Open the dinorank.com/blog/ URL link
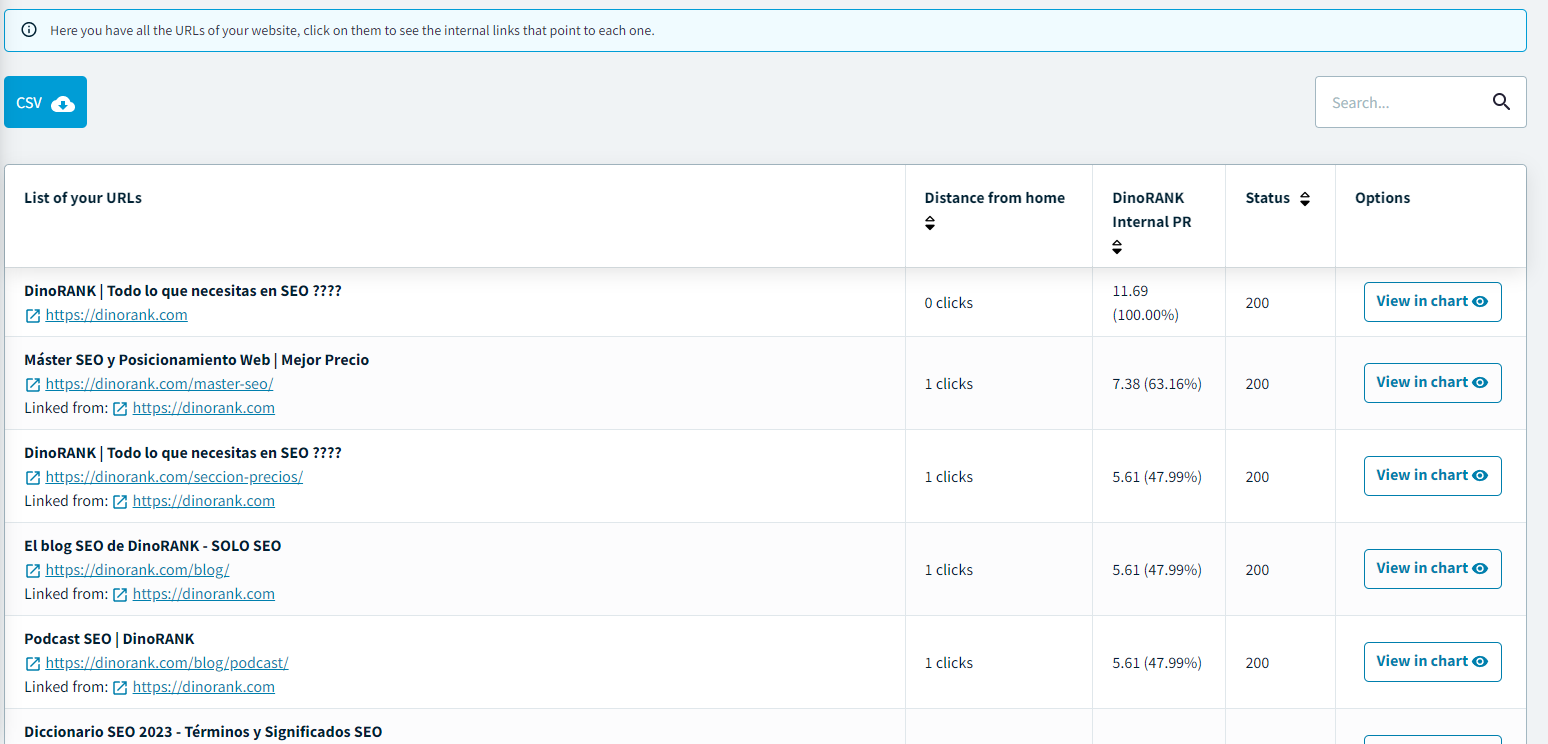Screen dimensions: 1548x744 click(x=137, y=570)
